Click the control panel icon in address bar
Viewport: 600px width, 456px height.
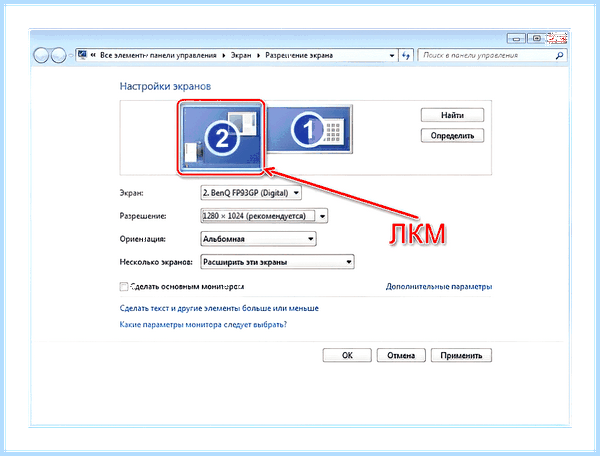82,55
